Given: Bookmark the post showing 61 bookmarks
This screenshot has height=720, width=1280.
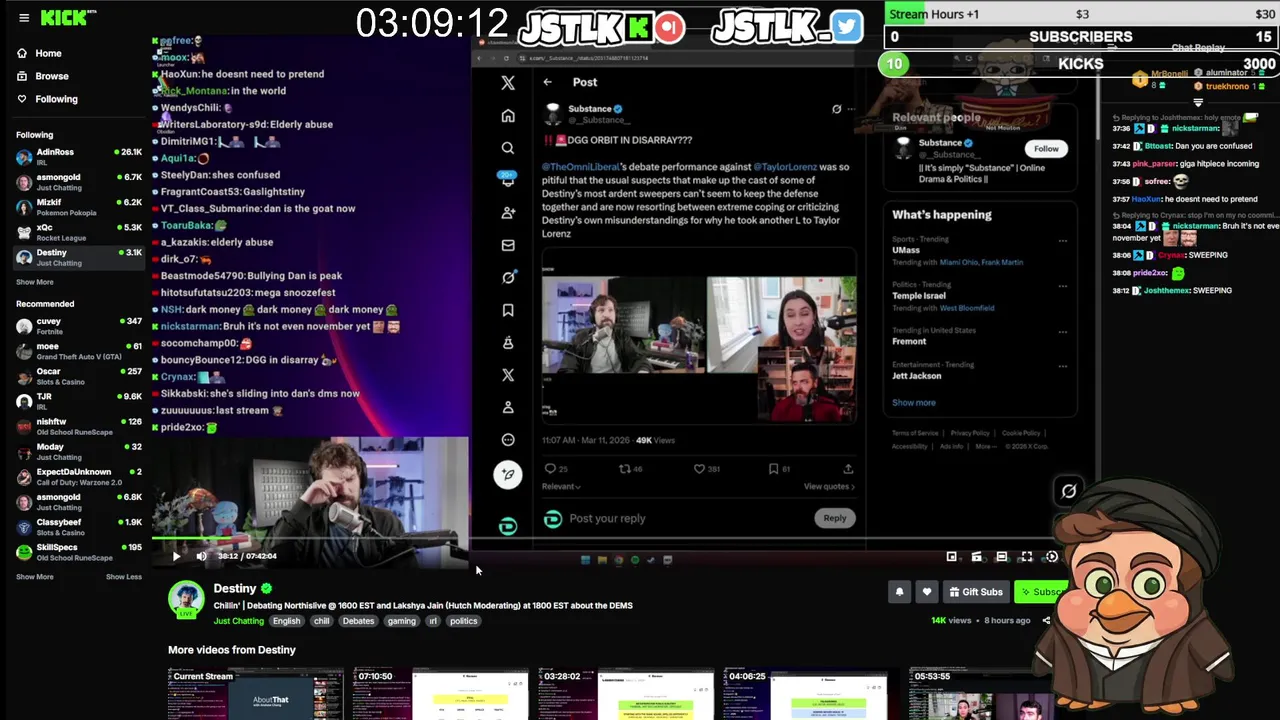Looking at the screenshot, I should click(x=773, y=468).
